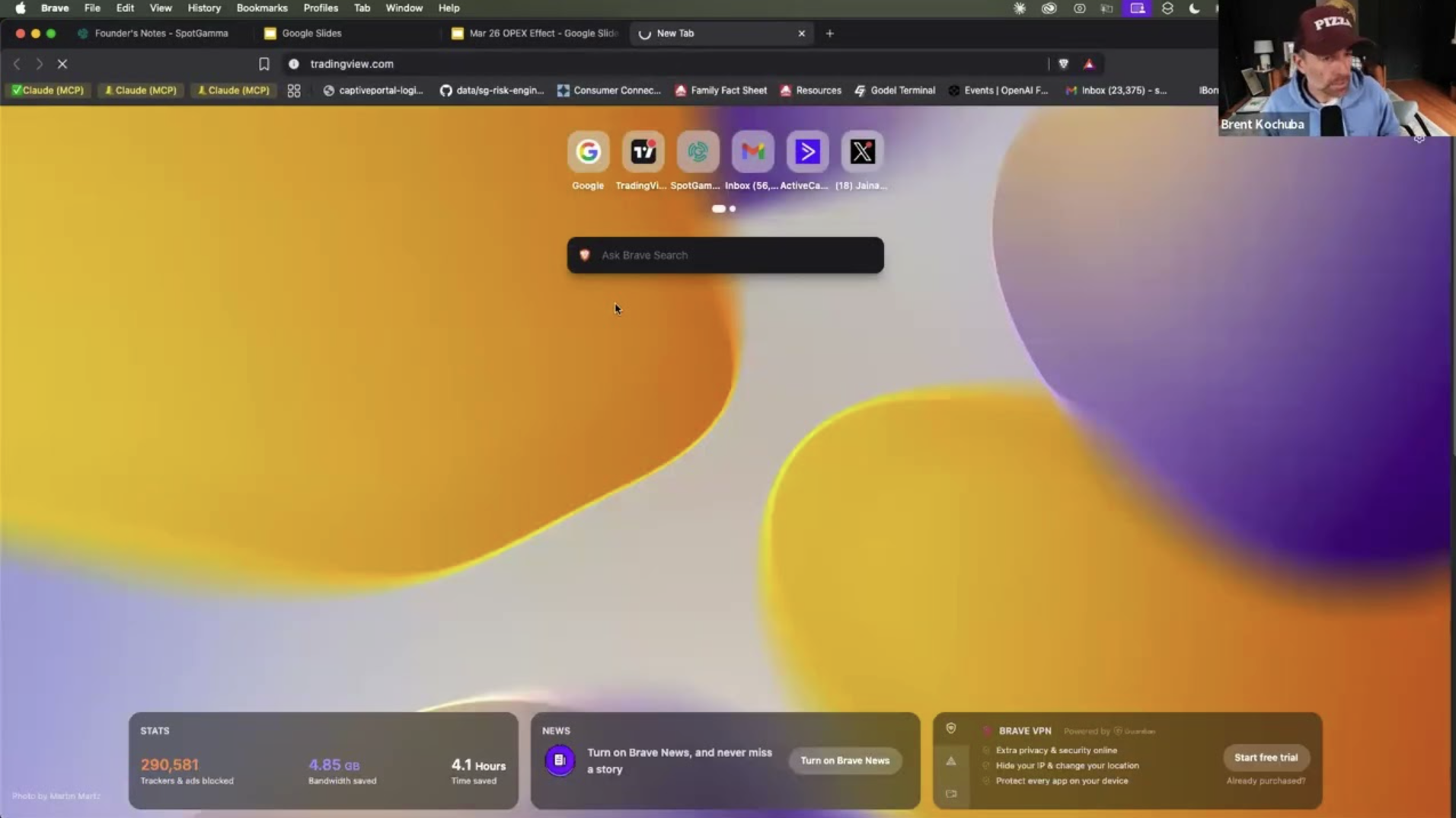1456x818 pixels.
Task: Open the X (Twitter) shortcut tile
Action: [862, 152]
